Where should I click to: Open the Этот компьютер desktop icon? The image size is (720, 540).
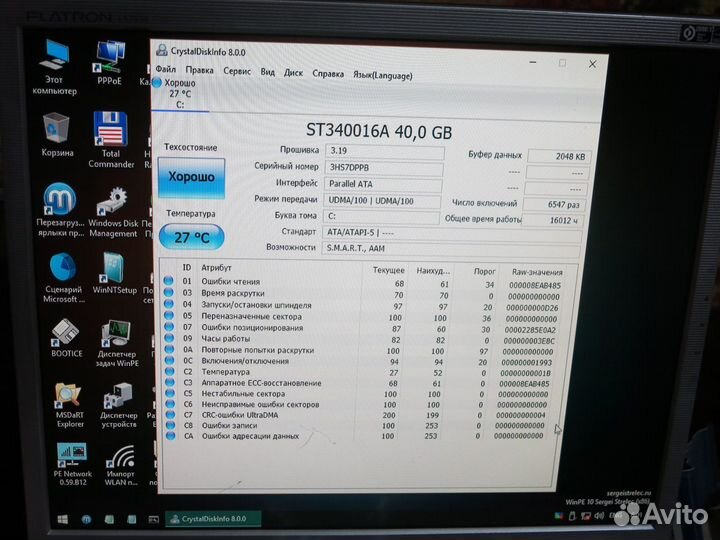pyautogui.click(x=55, y=67)
